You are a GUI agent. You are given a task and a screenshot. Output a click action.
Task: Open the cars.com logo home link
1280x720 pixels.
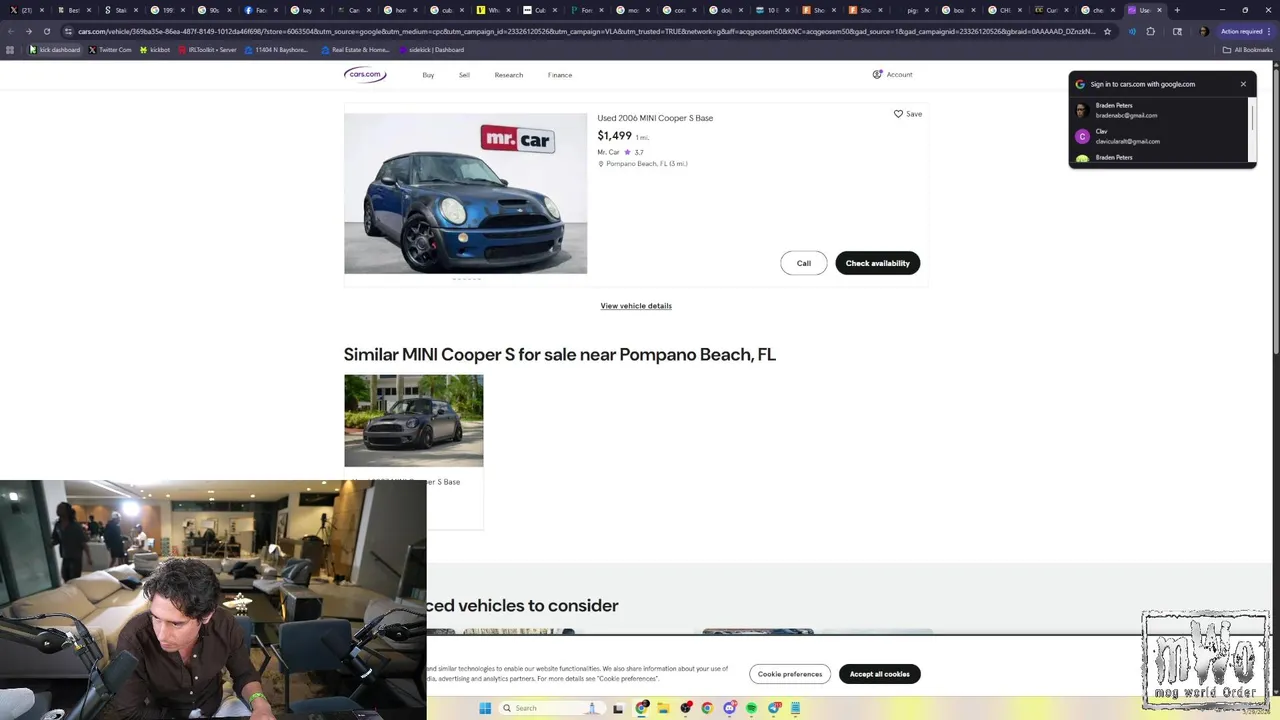click(365, 75)
